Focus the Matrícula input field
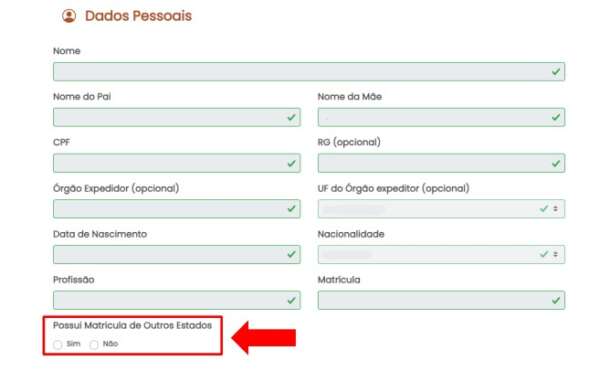 pos(441,300)
